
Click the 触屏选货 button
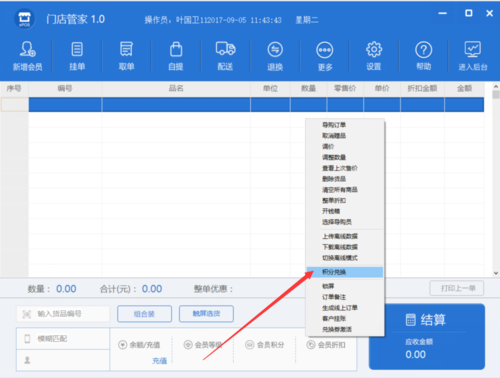[x=206, y=314]
